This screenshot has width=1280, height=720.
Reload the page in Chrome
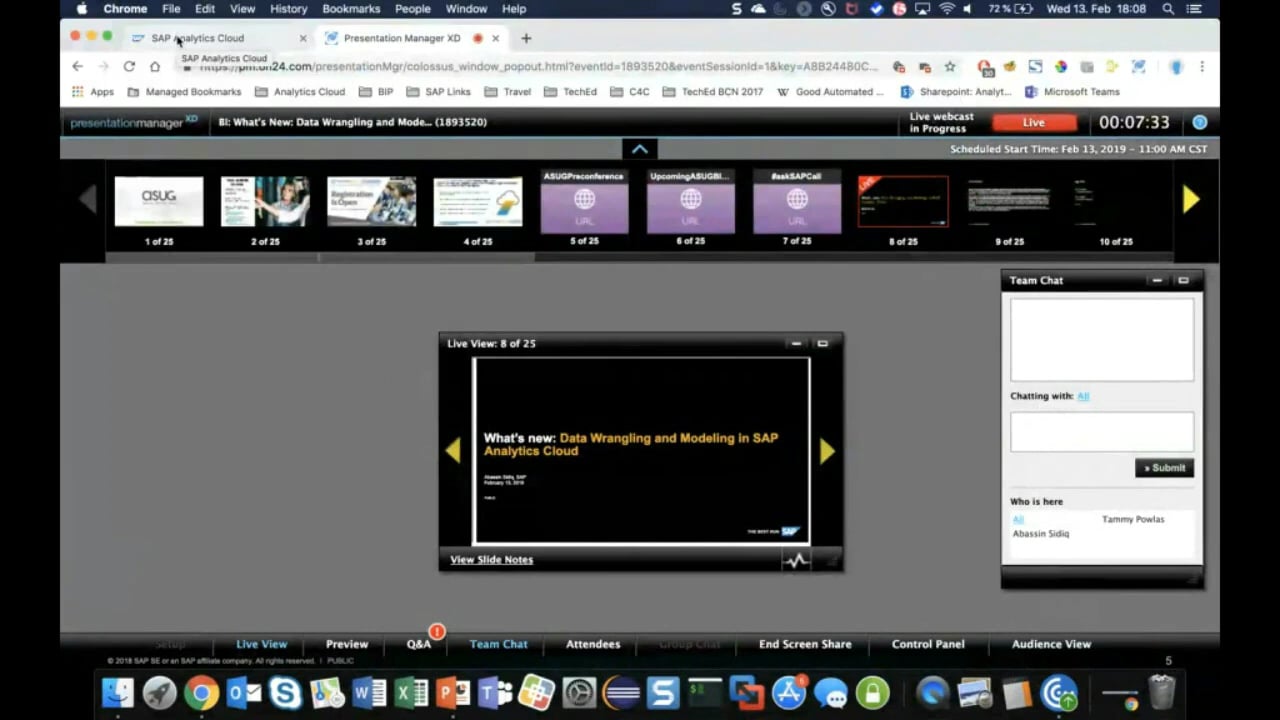click(x=129, y=66)
